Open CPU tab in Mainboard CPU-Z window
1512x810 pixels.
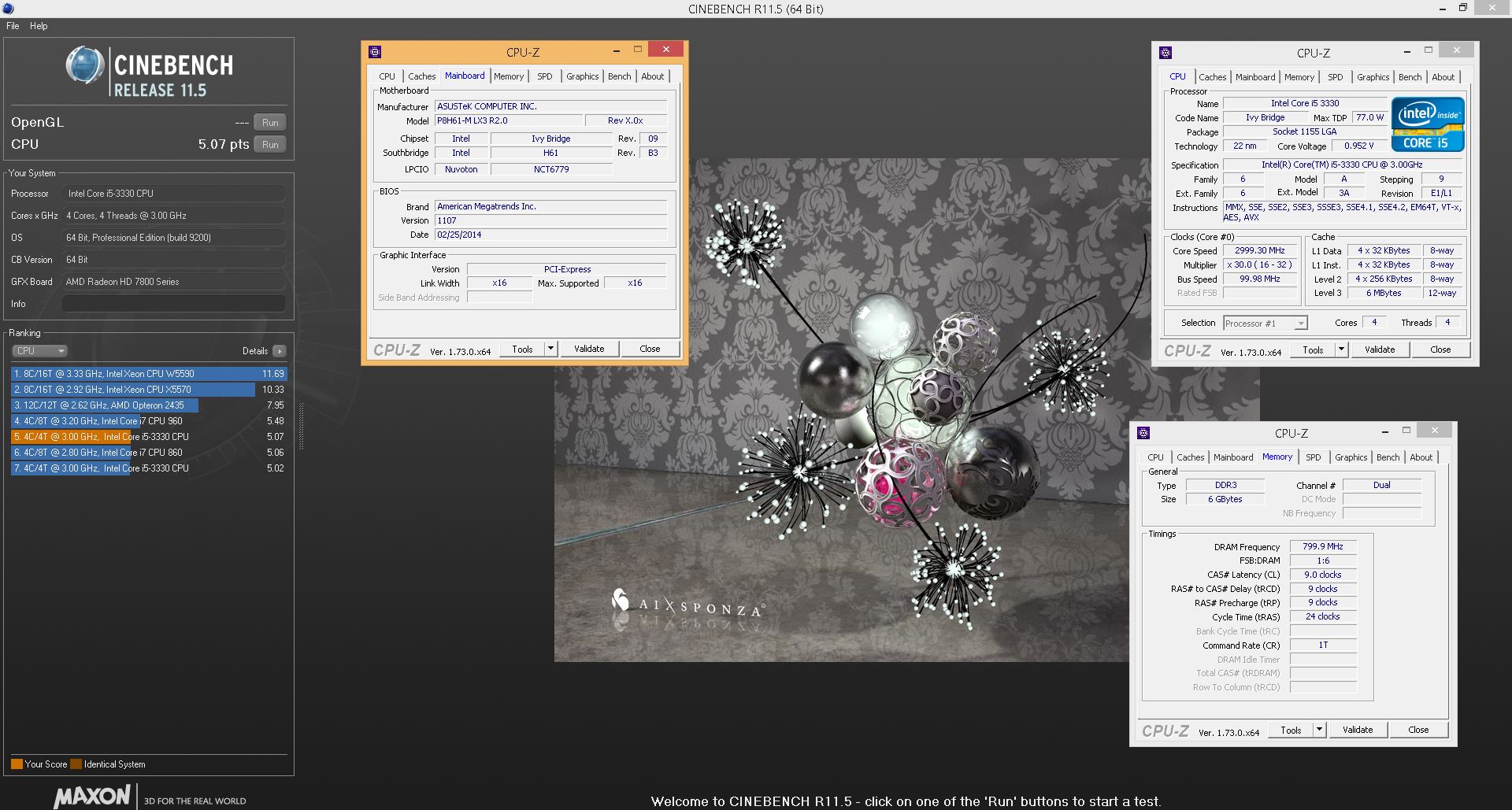(387, 76)
